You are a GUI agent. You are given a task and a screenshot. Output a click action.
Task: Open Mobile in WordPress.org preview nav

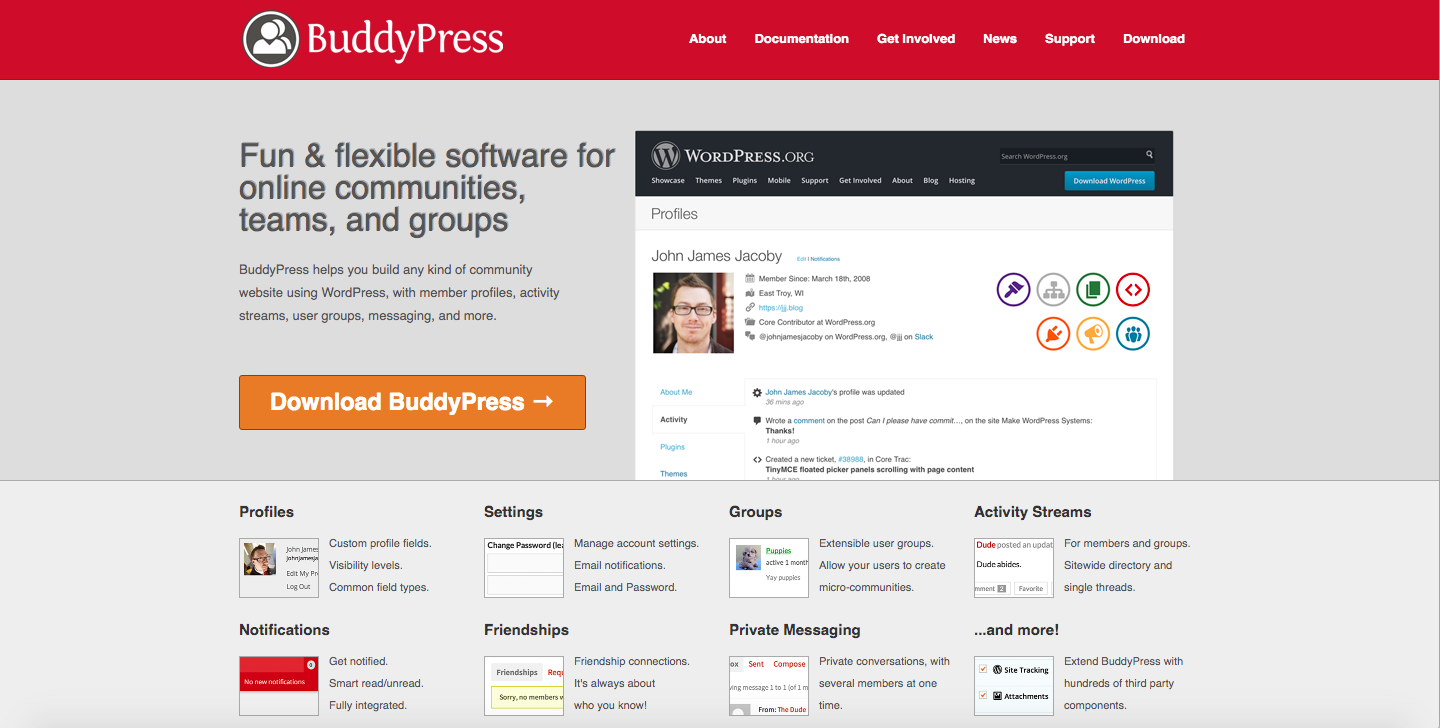click(779, 181)
